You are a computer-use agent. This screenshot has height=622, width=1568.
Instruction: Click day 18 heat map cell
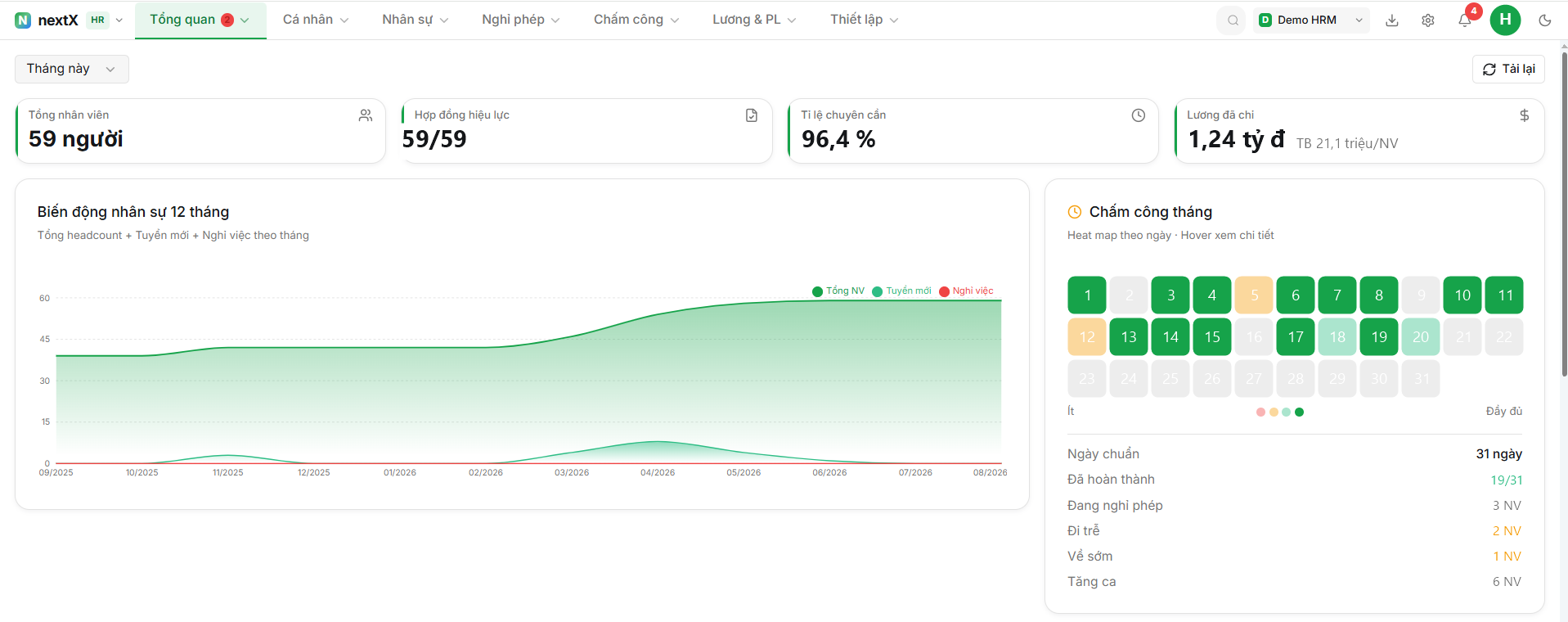point(1337,337)
